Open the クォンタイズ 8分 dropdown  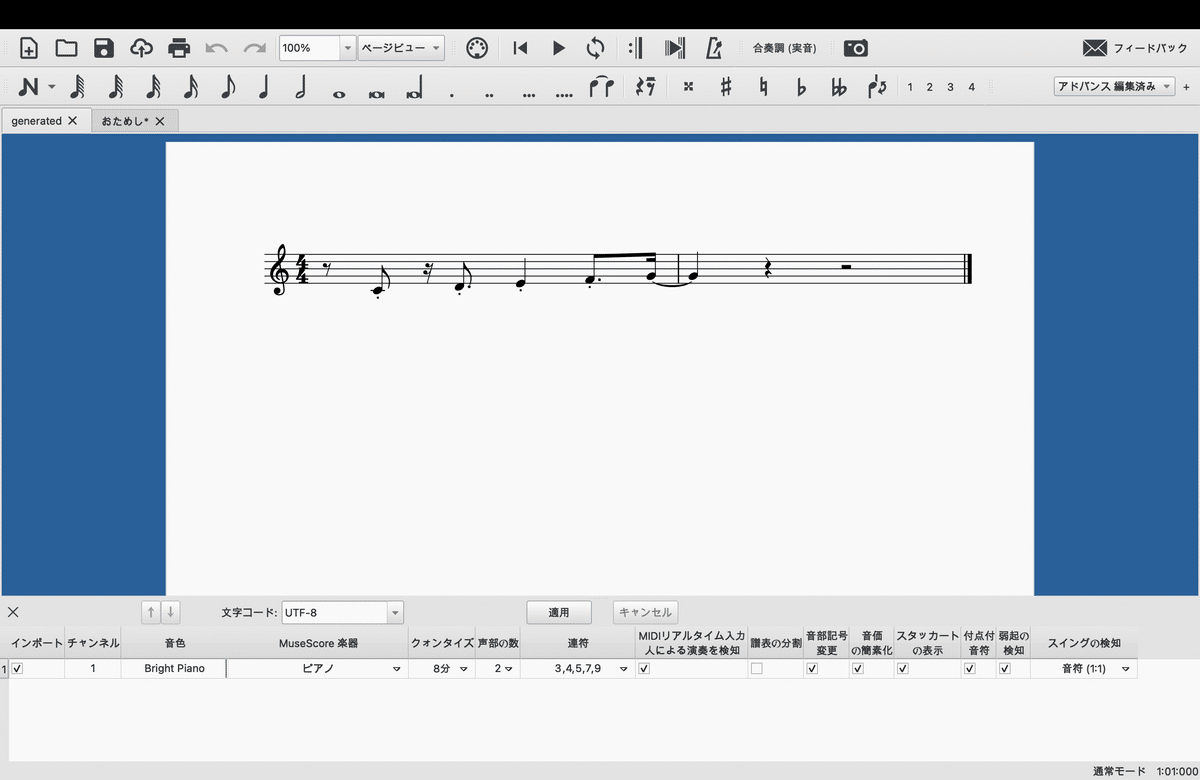coord(450,668)
